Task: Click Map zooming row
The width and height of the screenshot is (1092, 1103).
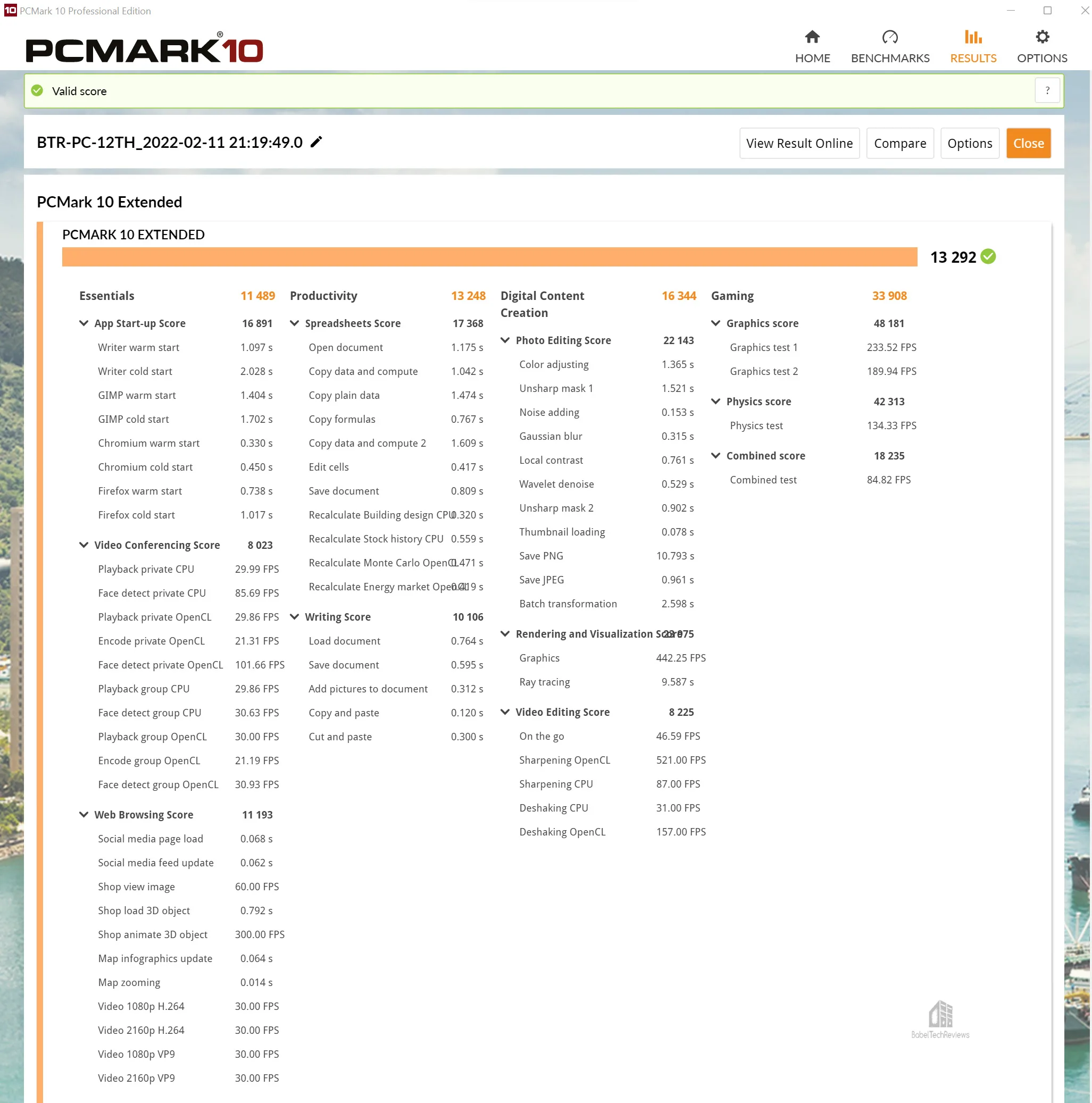Action: point(185,983)
